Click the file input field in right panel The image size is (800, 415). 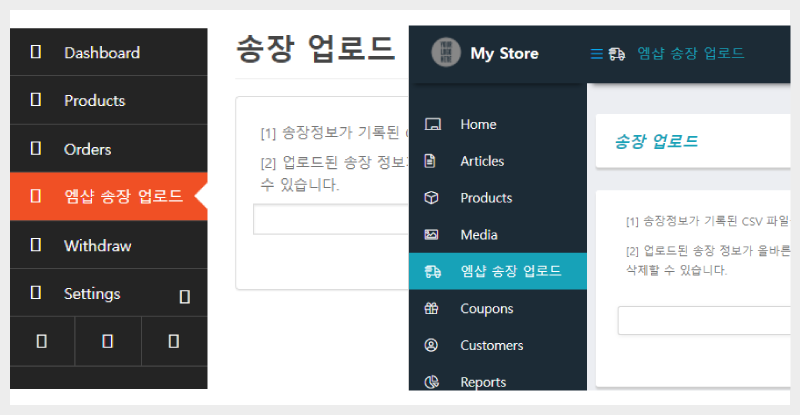tap(704, 321)
